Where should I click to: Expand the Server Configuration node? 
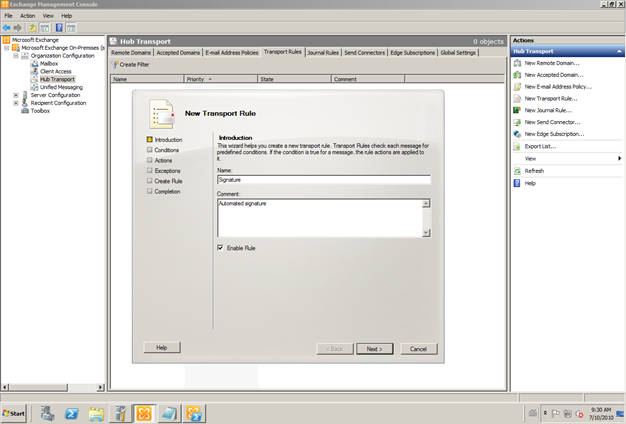pos(16,95)
